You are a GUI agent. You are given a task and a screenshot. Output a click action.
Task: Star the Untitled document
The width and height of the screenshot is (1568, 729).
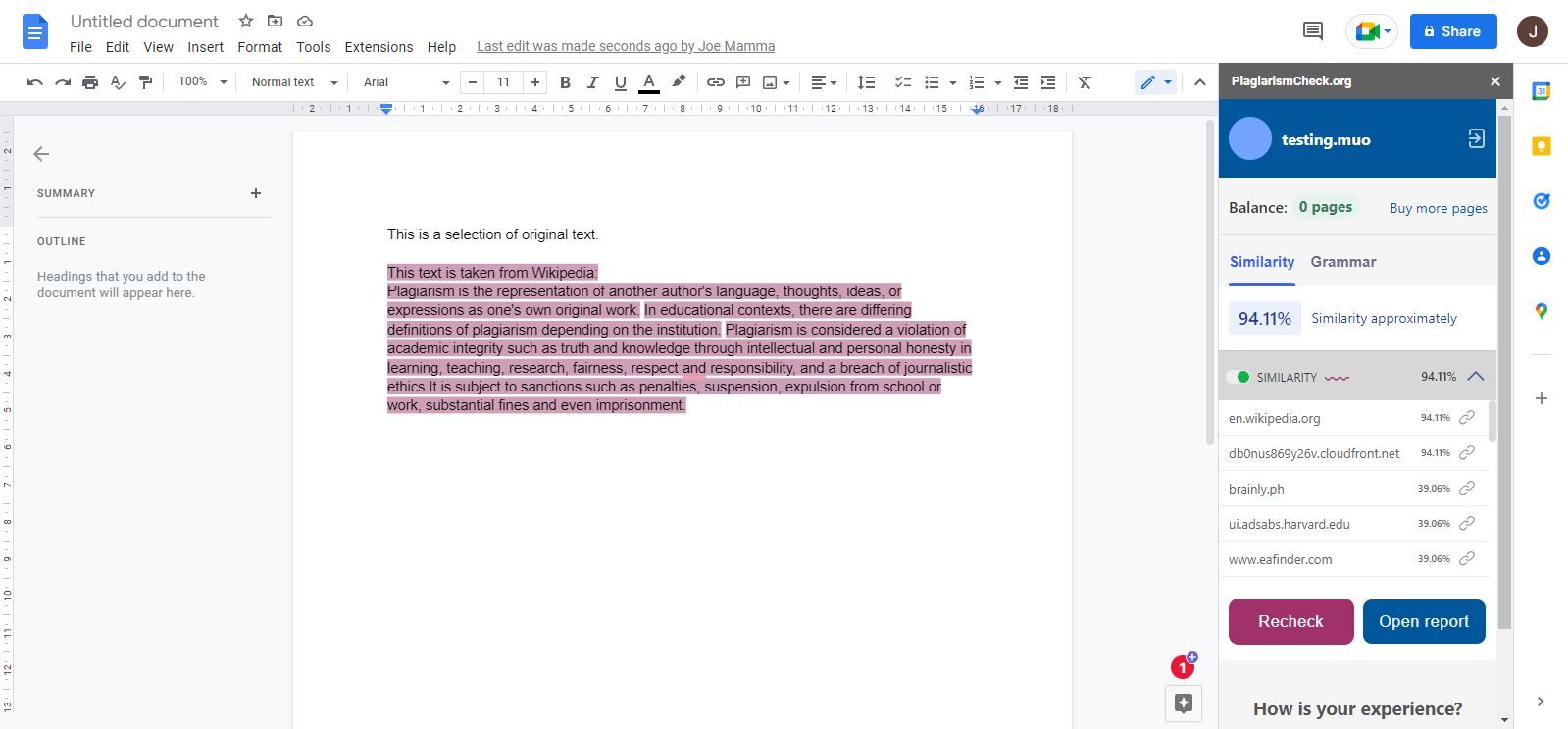(246, 21)
